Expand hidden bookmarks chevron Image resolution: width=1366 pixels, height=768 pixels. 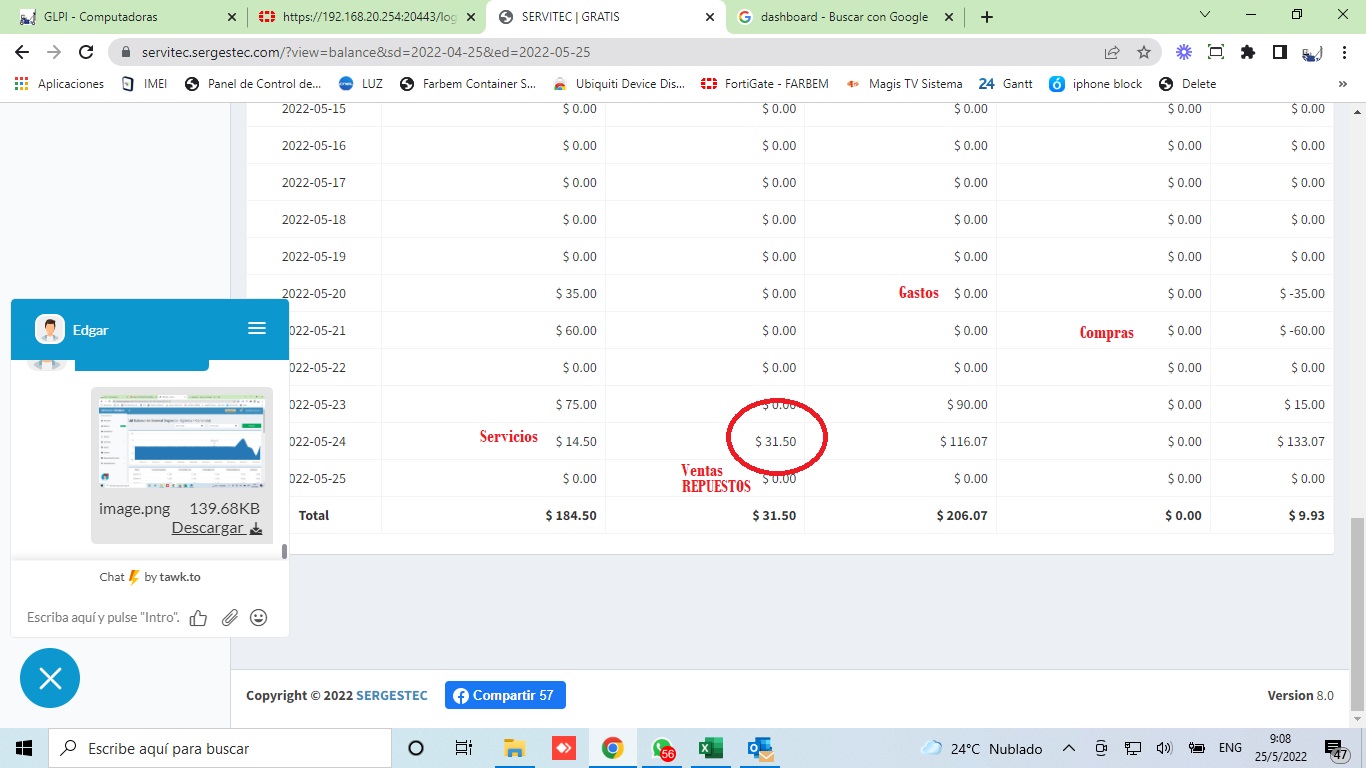(1342, 84)
